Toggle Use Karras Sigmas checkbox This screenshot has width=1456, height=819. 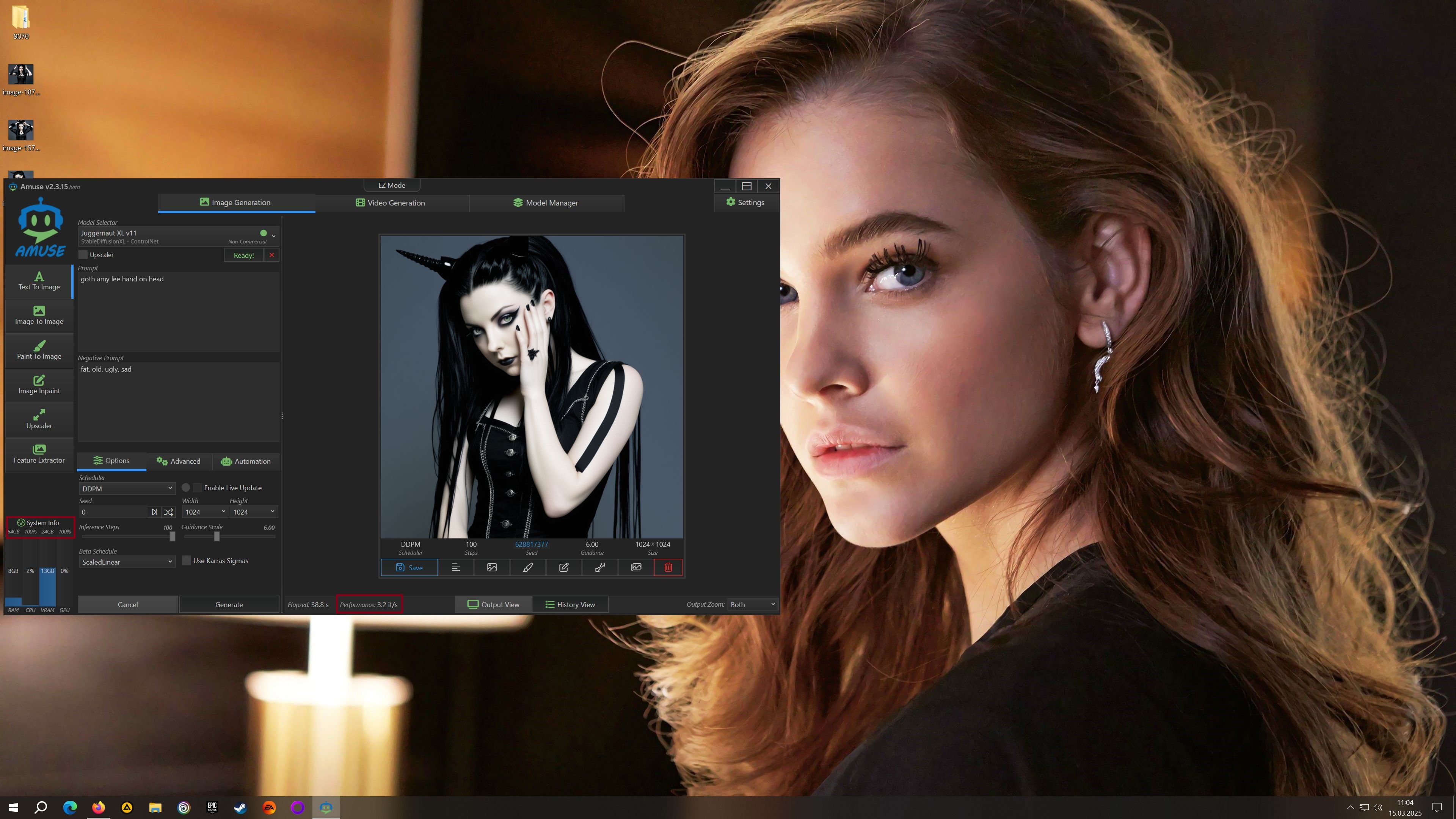[x=187, y=561]
